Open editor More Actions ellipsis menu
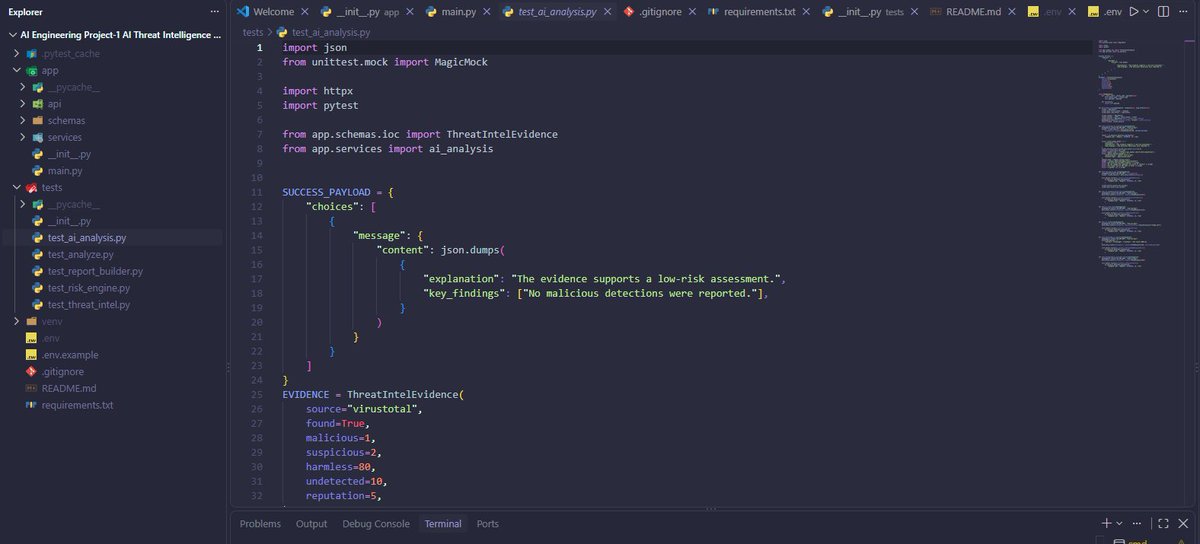Image resolution: width=1200 pixels, height=544 pixels. pos(1186,12)
